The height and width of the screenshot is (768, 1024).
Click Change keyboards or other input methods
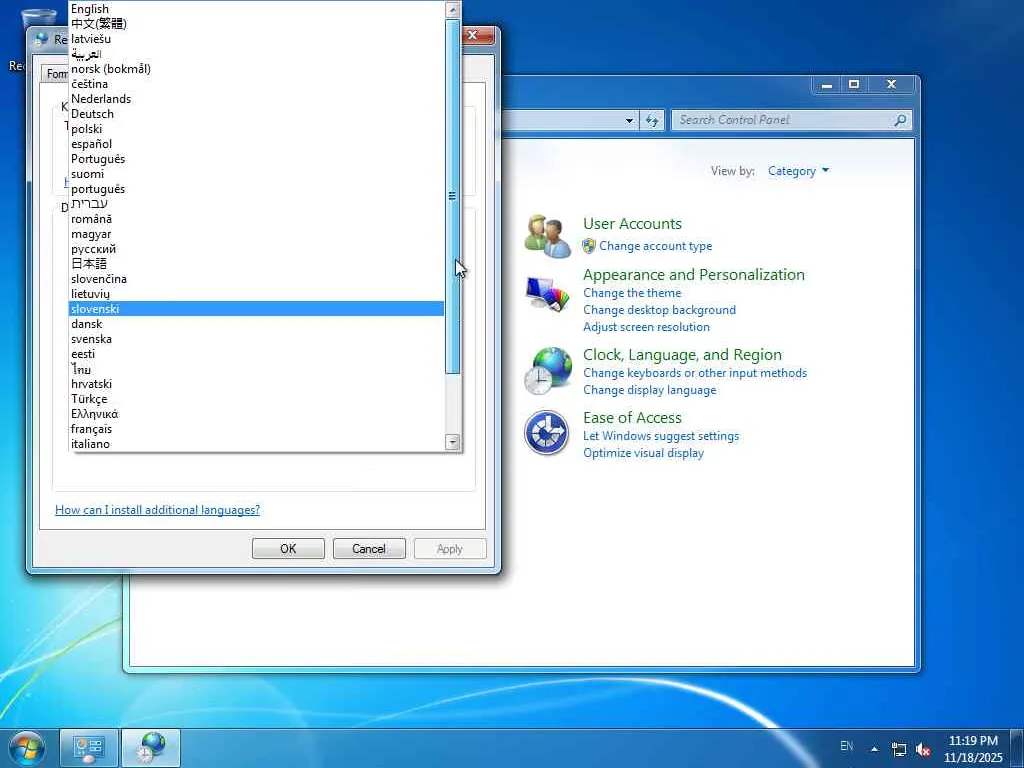pos(695,373)
